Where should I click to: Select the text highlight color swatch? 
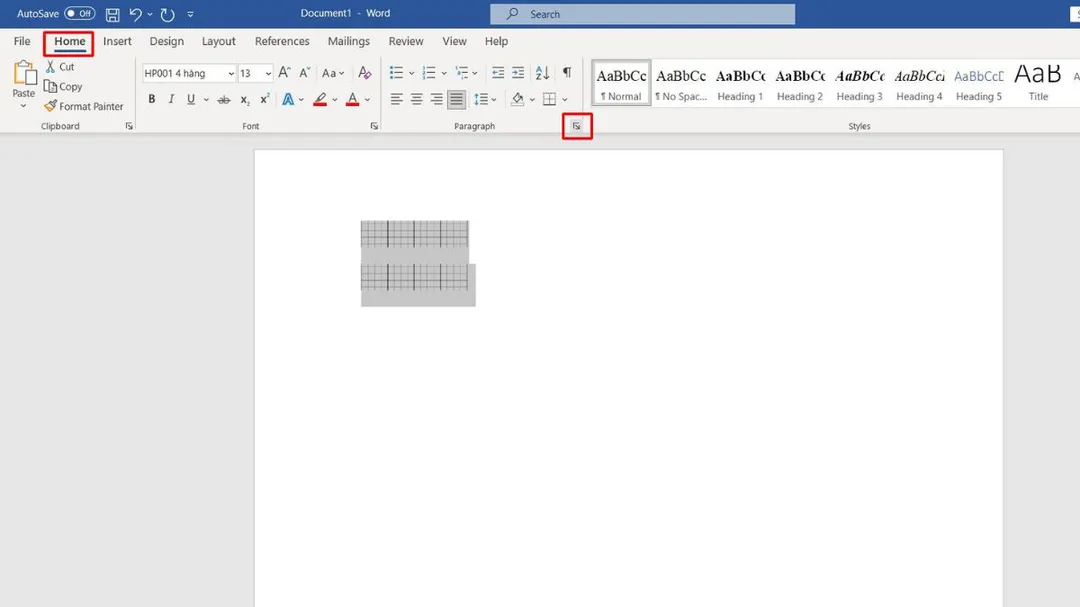click(318, 99)
